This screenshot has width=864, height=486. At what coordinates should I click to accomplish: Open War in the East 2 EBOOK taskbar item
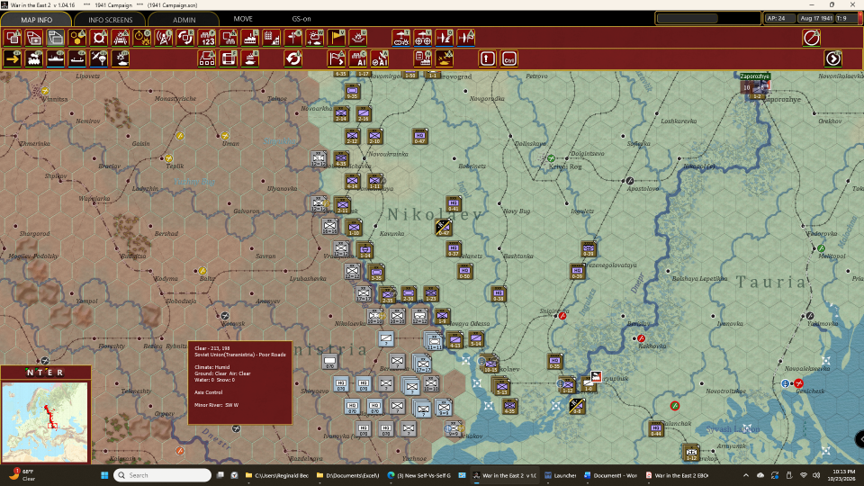pos(677,475)
